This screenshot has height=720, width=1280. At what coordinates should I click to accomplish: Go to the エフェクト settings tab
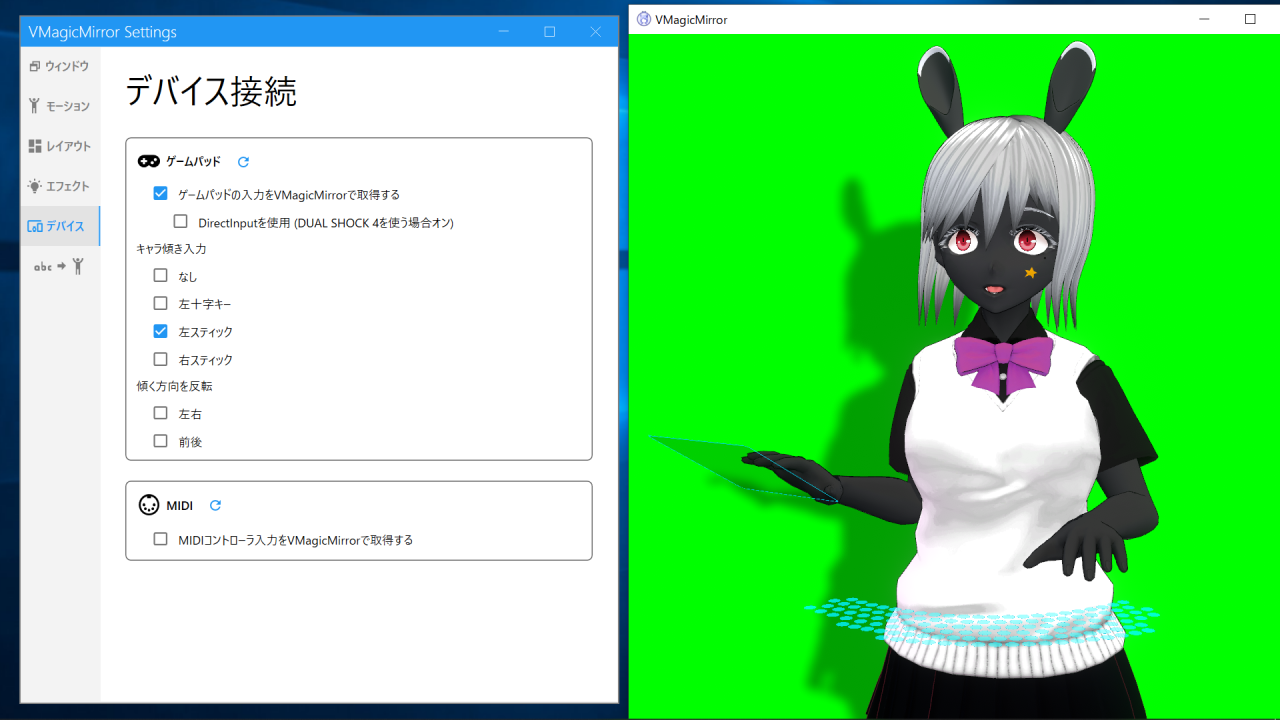point(60,186)
